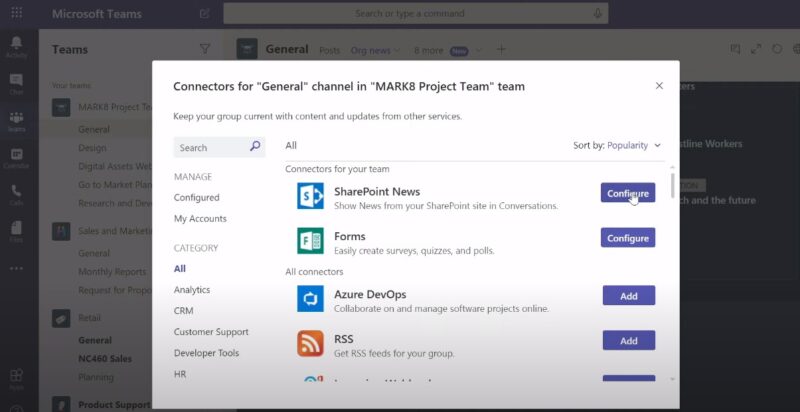Configure the Forms connector
800x412 pixels.
[x=628, y=238]
